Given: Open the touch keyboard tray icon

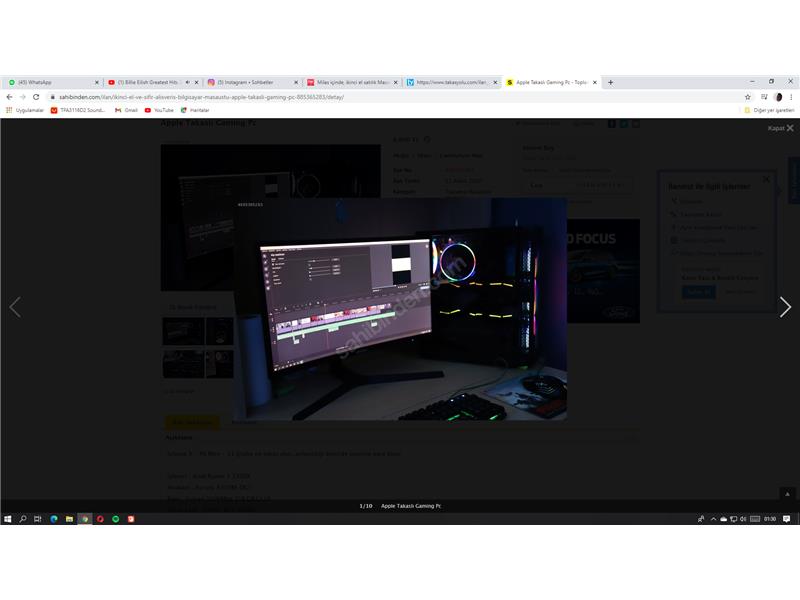Looking at the screenshot, I should pyautogui.click(x=755, y=519).
